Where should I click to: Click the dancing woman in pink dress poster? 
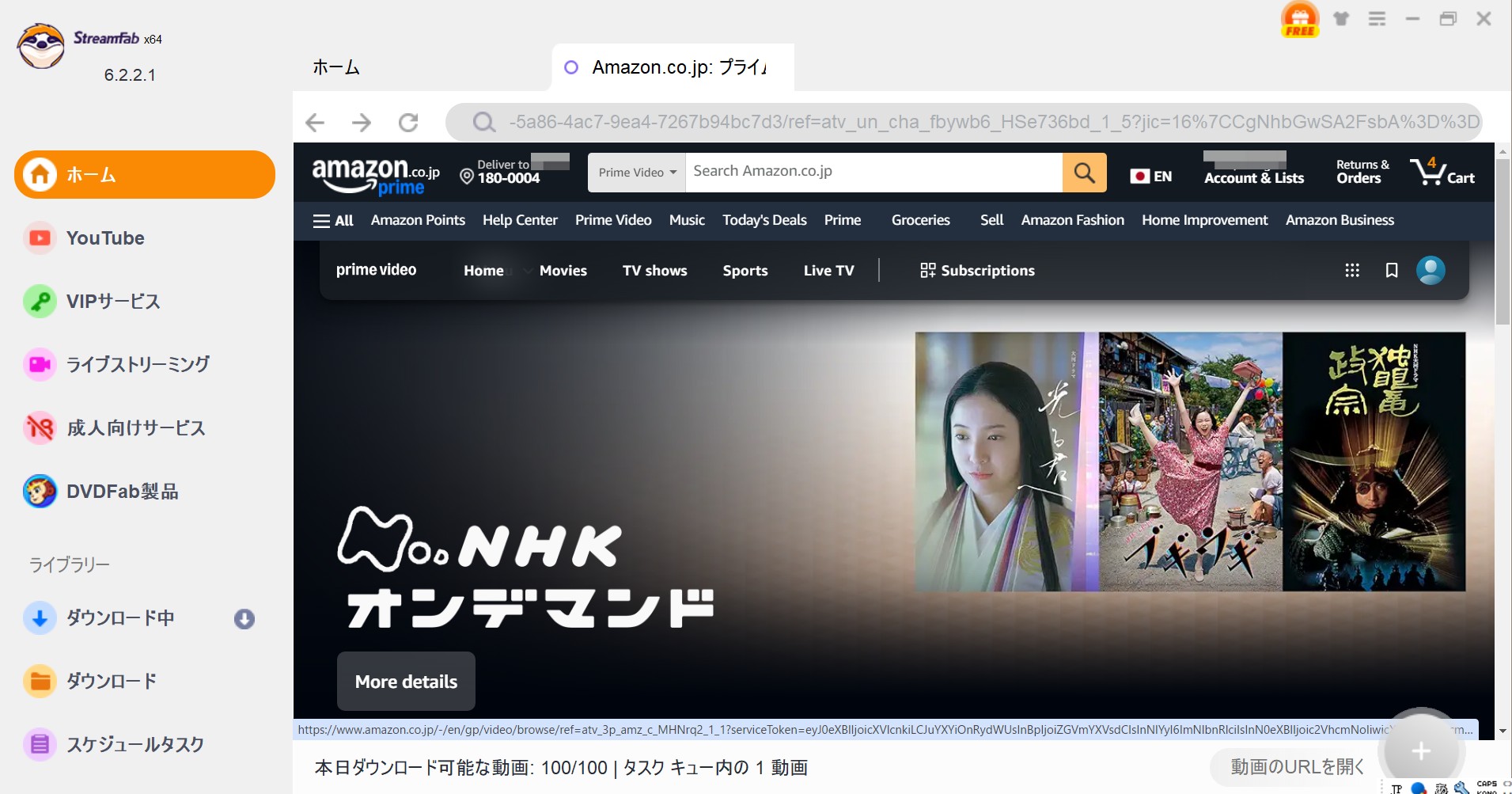[1191, 462]
